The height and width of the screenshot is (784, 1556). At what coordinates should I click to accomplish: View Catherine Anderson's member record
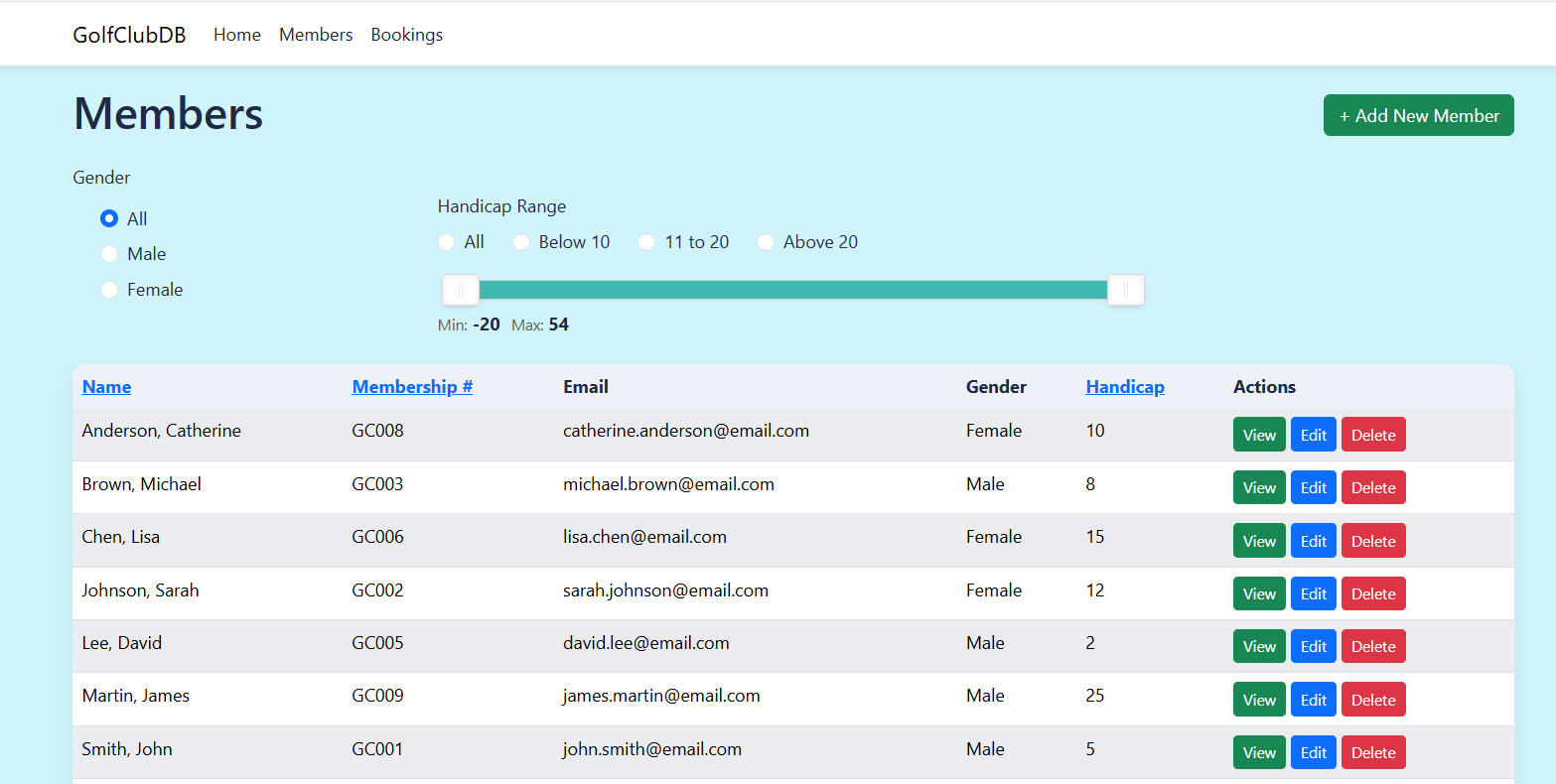[1259, 435]
